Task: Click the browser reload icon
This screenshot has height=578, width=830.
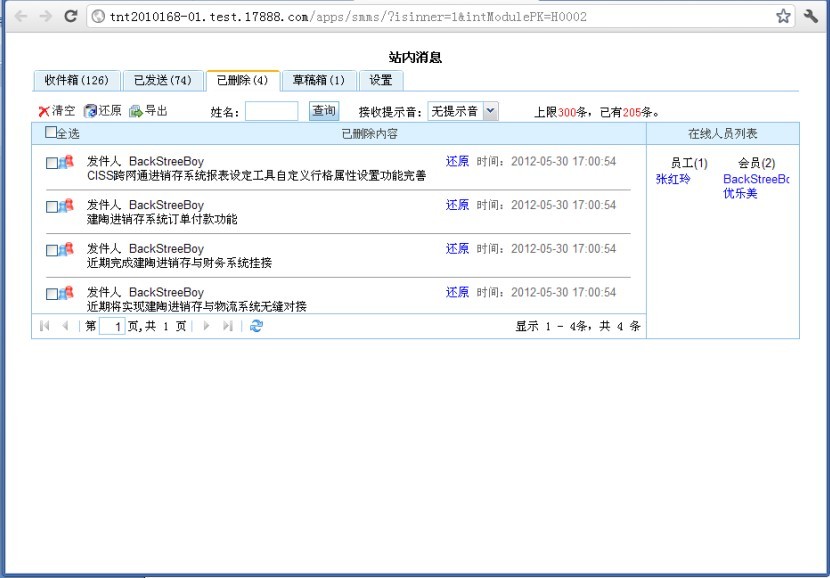Action: pyautogui.click(x=70, y=16)
